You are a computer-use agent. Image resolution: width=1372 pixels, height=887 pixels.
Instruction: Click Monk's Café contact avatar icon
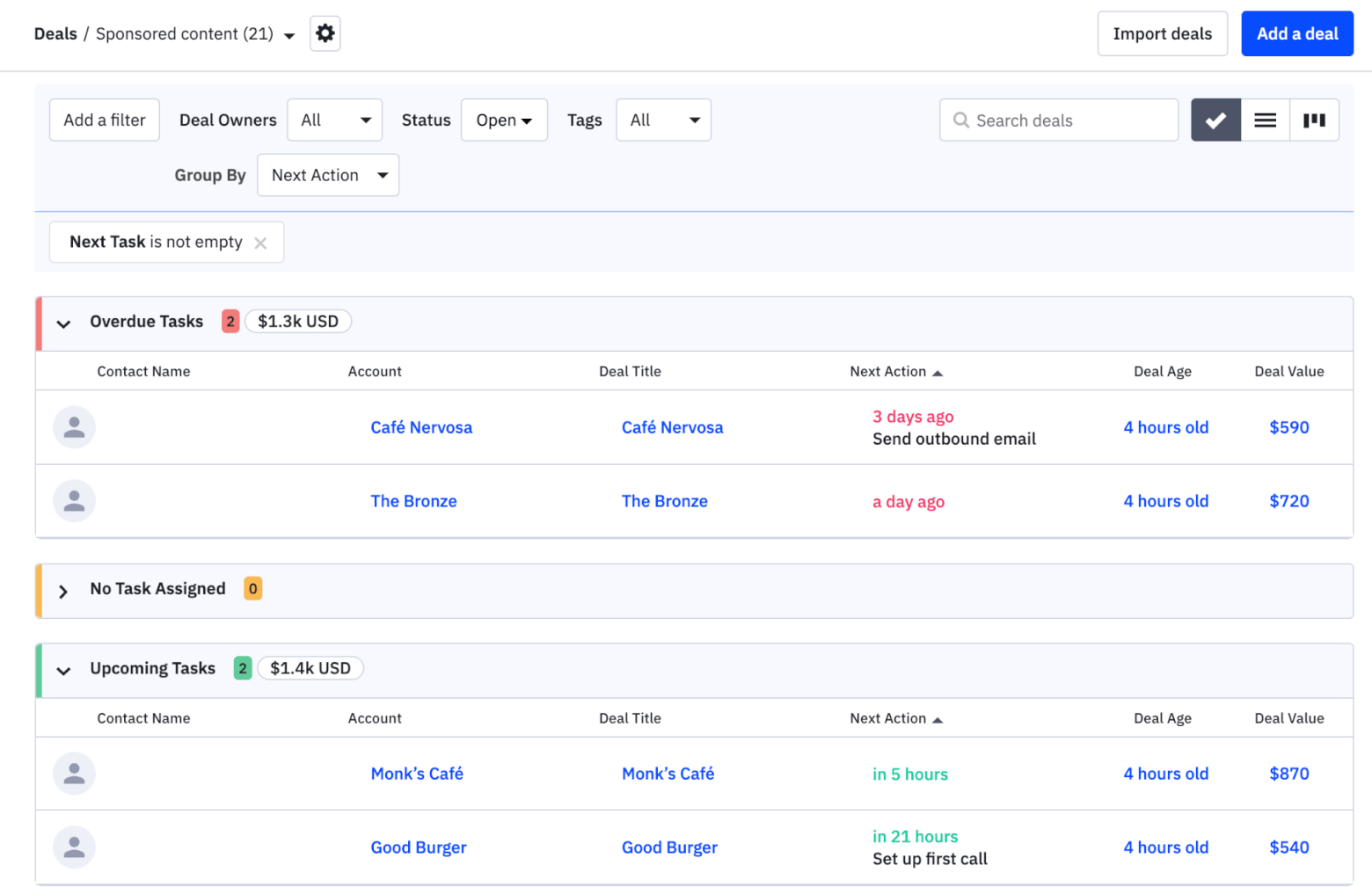(x=75, y=774)
